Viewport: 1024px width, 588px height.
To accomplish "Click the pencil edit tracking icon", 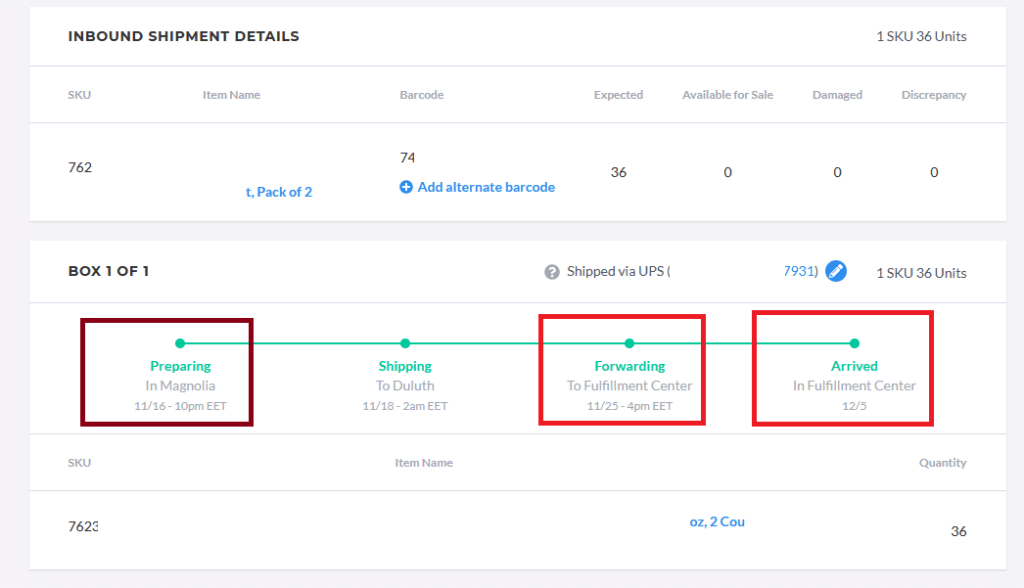I will (x=836, y=270).
